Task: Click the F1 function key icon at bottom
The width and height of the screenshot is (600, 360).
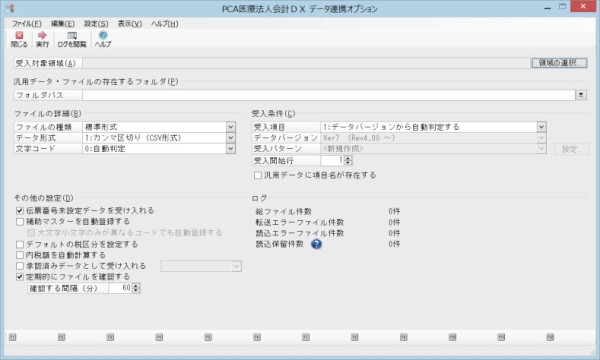Action: (12, 337)
